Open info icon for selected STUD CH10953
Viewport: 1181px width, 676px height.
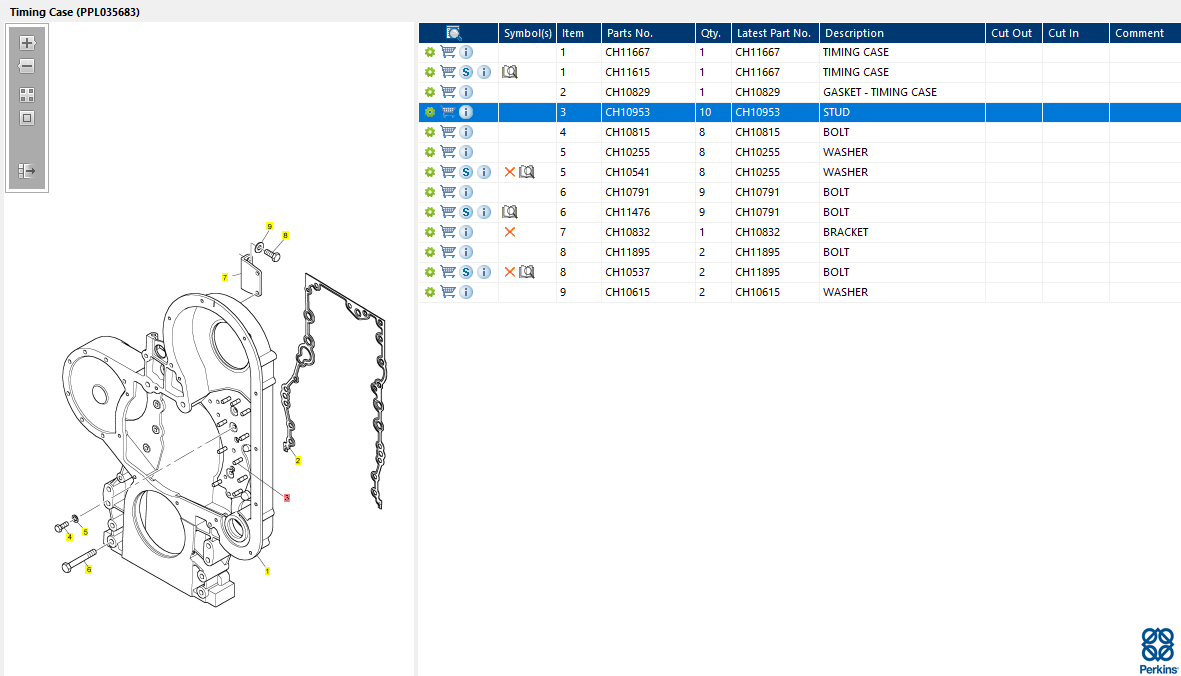[x=466, y=112]
